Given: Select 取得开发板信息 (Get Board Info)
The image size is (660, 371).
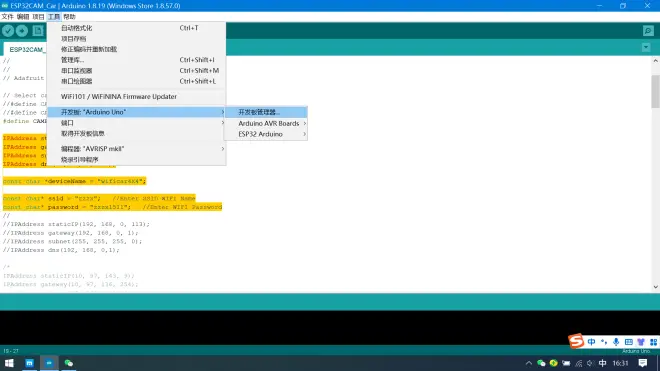Looking at the screenshot, I should click(136, 133).
